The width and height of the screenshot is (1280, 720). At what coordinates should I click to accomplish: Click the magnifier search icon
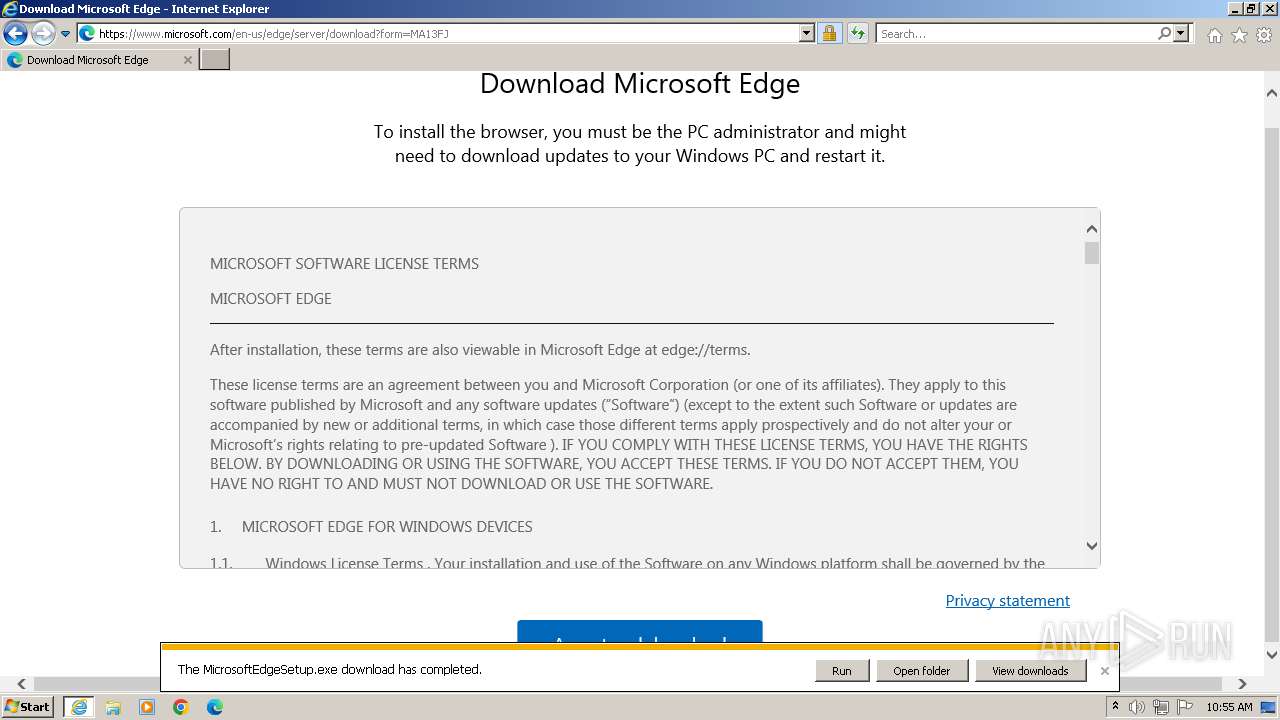click(1165, 33)
